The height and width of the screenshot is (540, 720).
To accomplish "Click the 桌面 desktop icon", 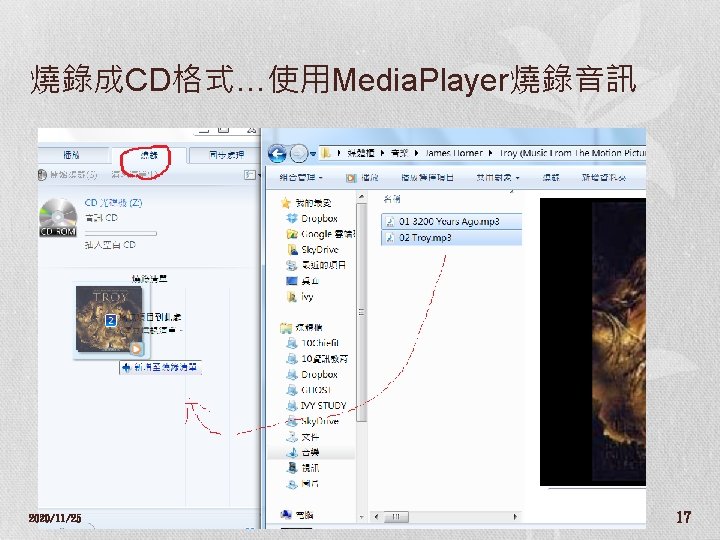I will [x=292, y=281].
